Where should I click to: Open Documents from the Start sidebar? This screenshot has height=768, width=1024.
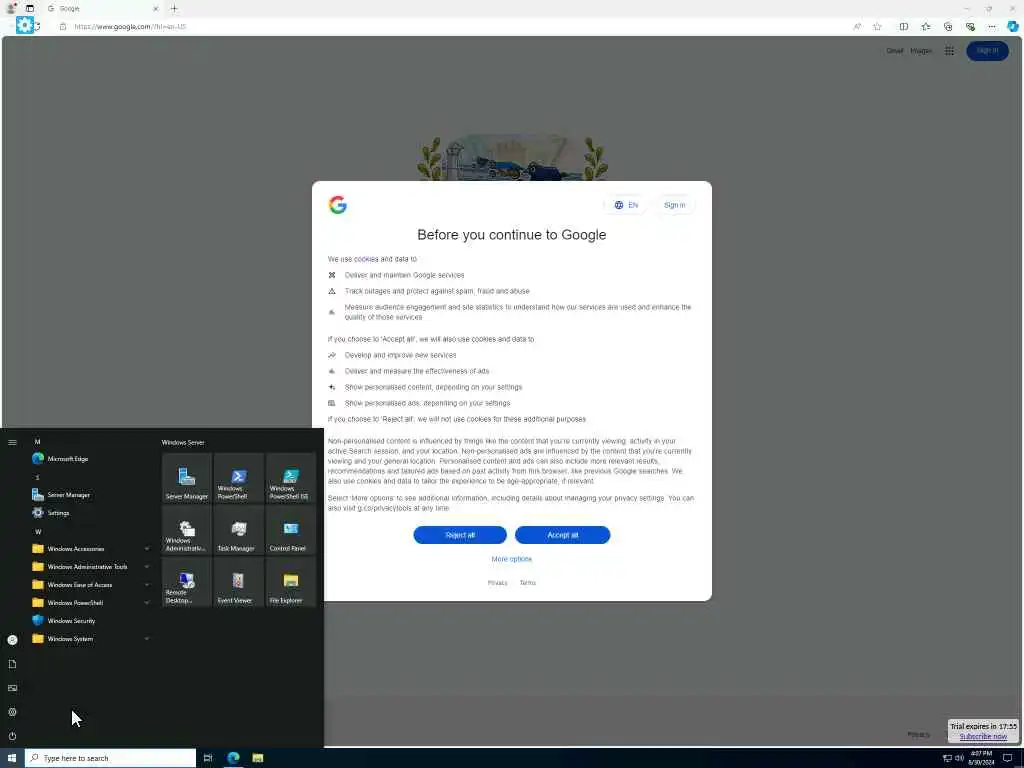pyautogui.click(x=12, y=664)
